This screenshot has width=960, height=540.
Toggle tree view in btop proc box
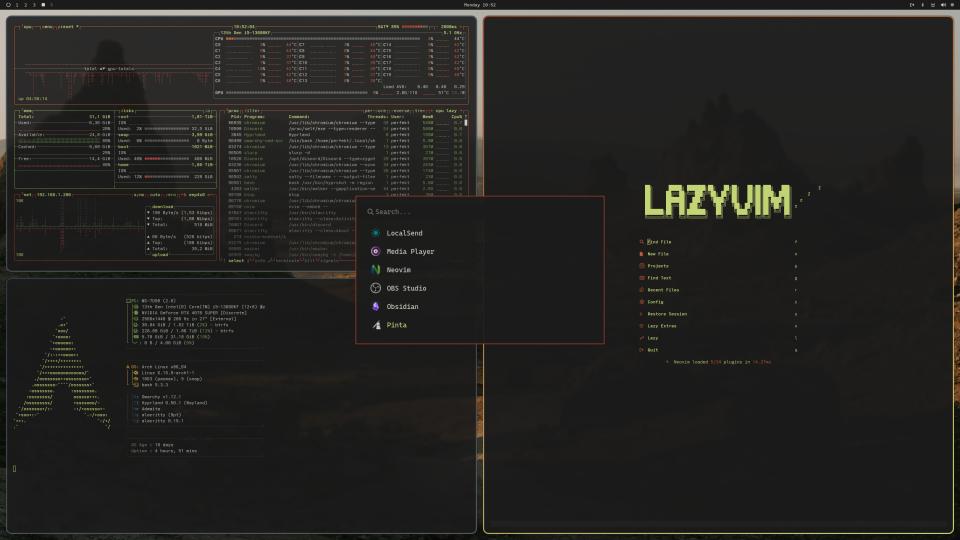pos(419,111)
